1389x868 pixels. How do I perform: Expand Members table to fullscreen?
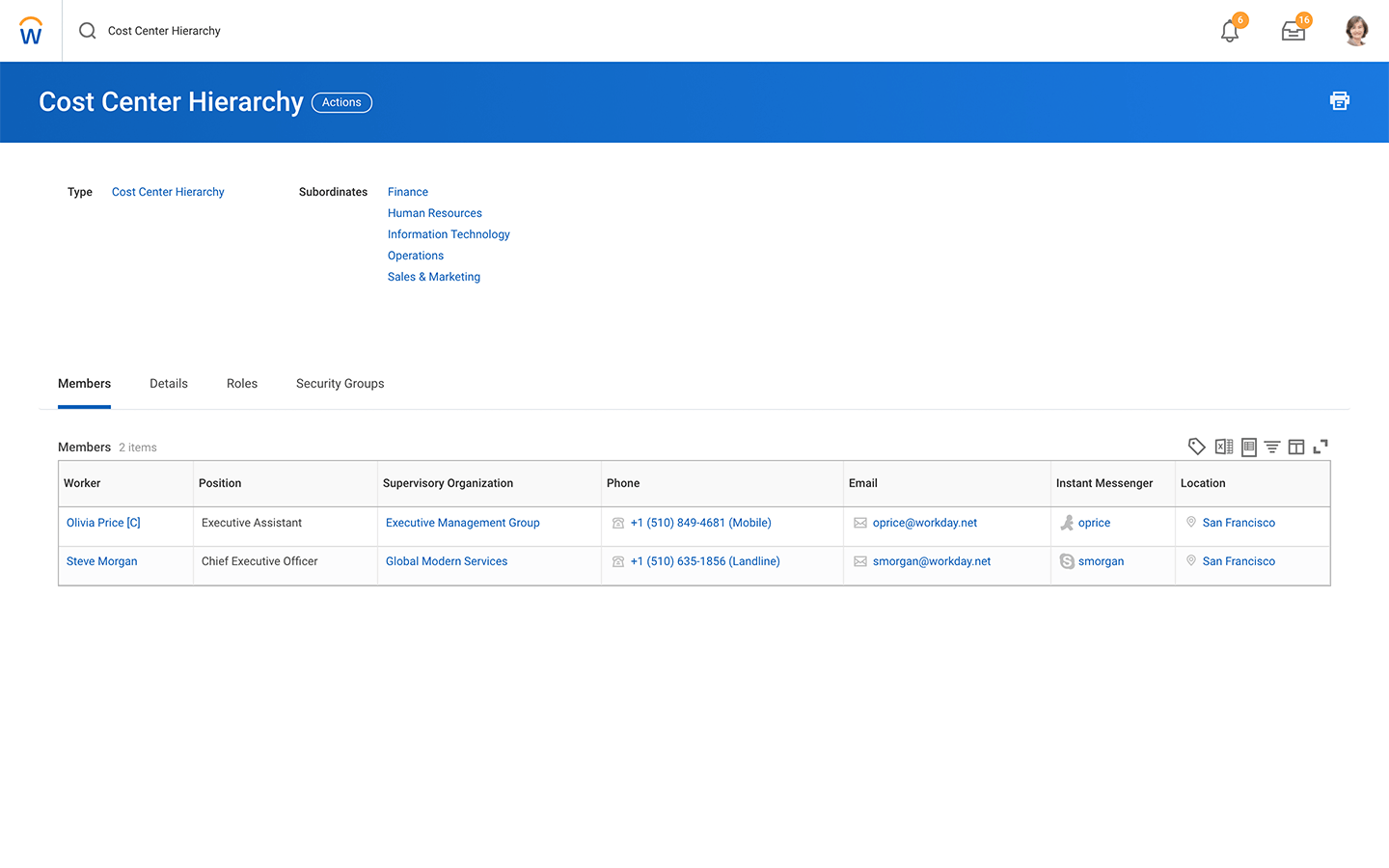1321,447
